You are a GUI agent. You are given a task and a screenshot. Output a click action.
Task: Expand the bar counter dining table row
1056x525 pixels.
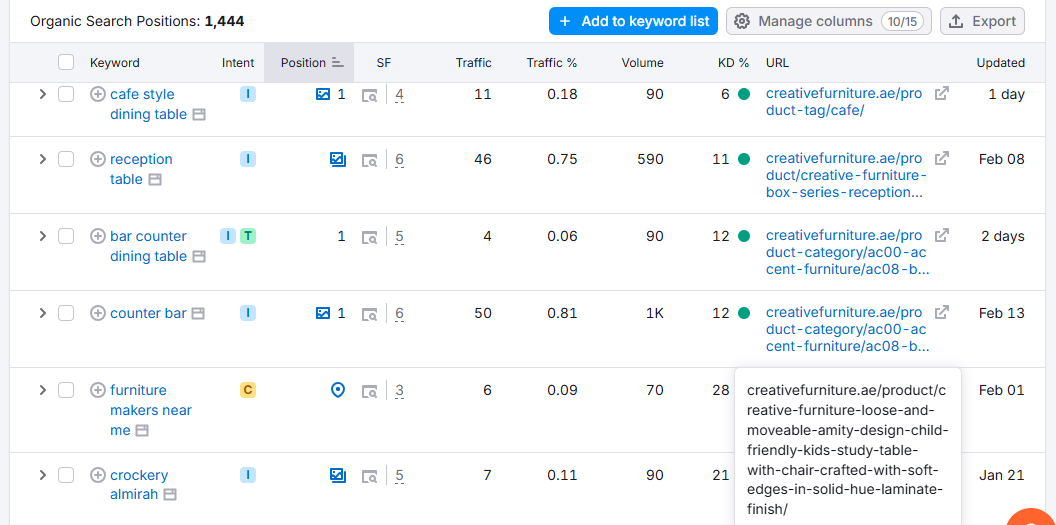42,236
